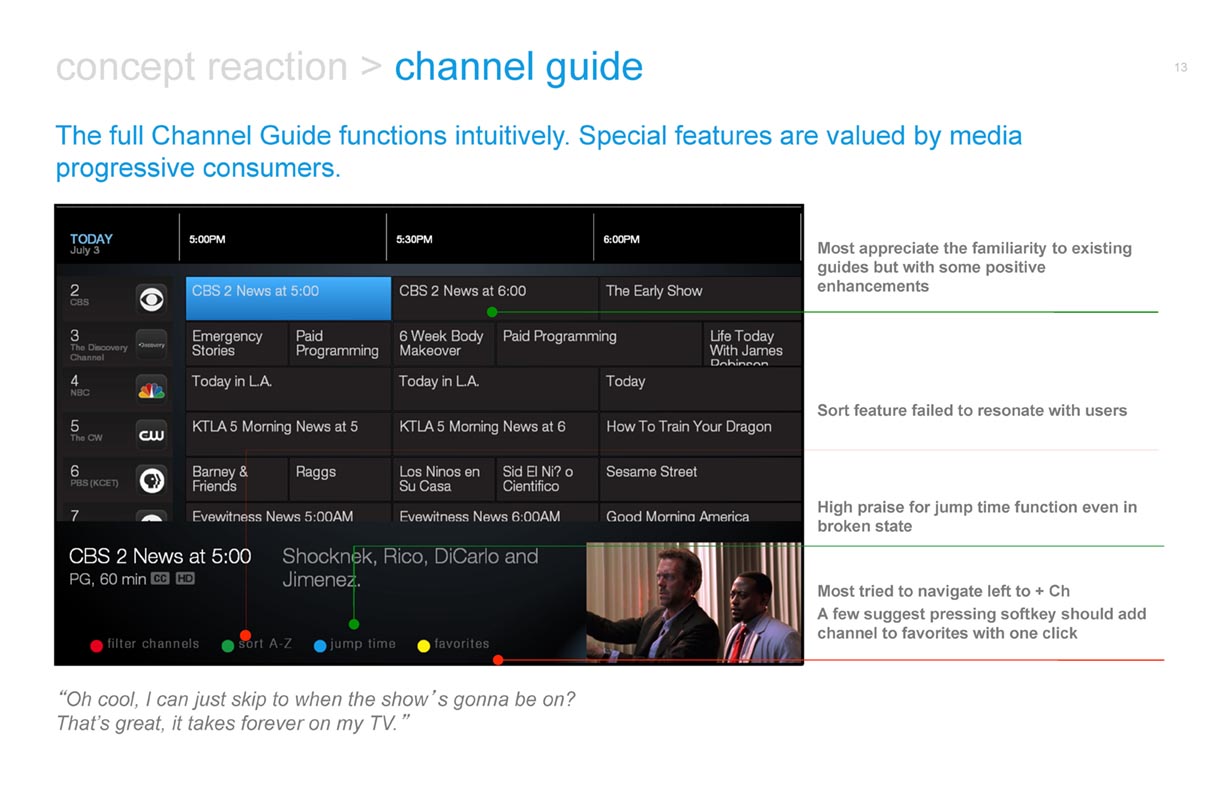The height and width of the screenshot is (792, 1224).
Task: Open the PBS logo on channel 6
Action: tap(151, 480)
